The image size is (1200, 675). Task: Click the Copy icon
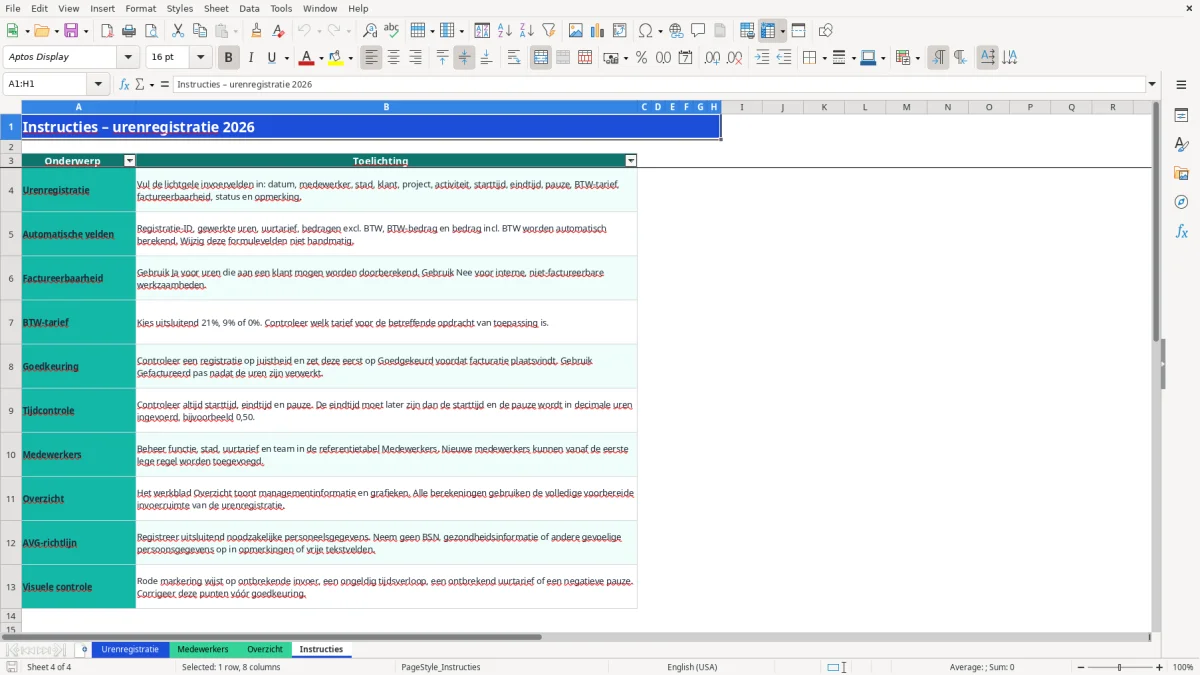point(200,31)
